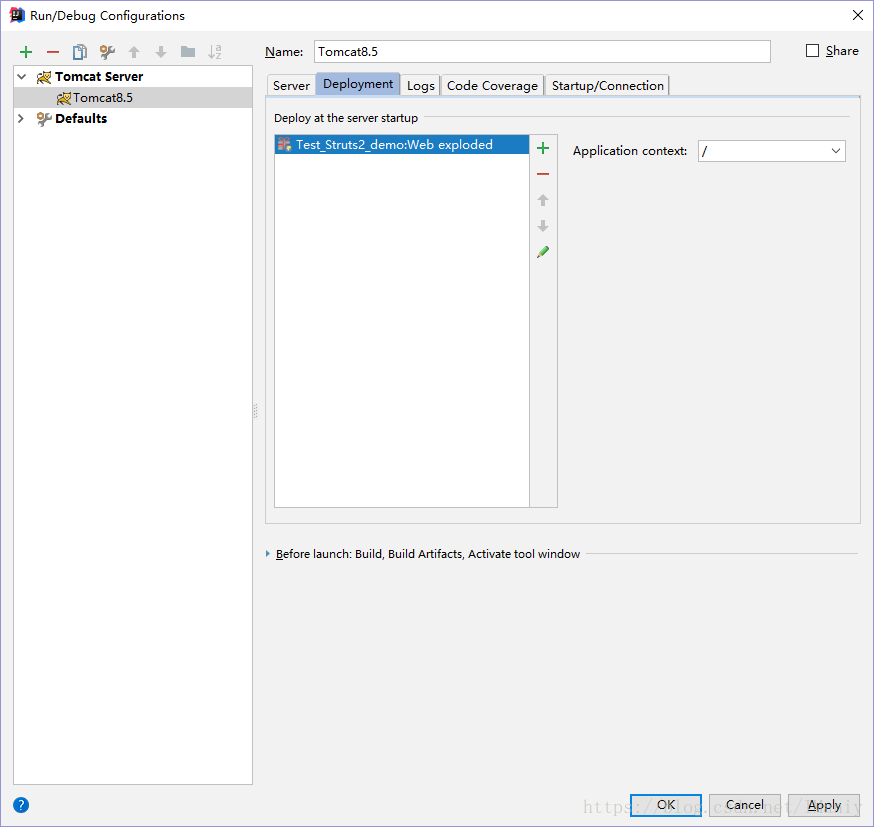
Task: Select Test_Struts2_demo:Web exploded artifact
Action: click(401, 144)
